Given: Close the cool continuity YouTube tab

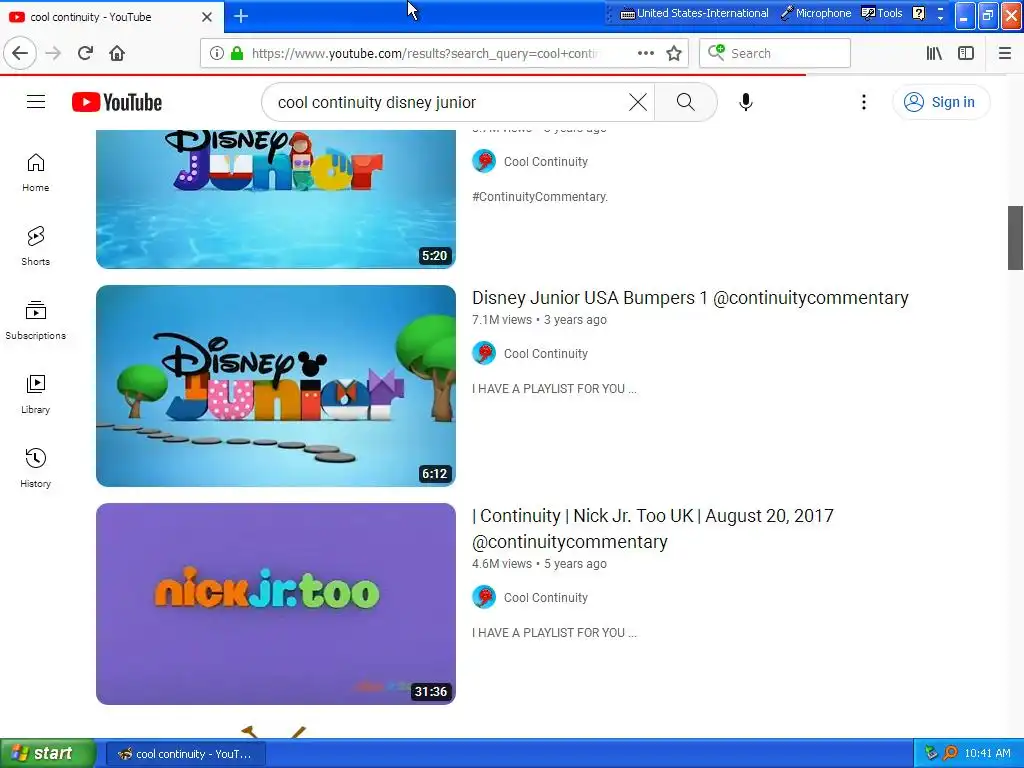Looking at the screenshot, I should (x=207, y=17).
